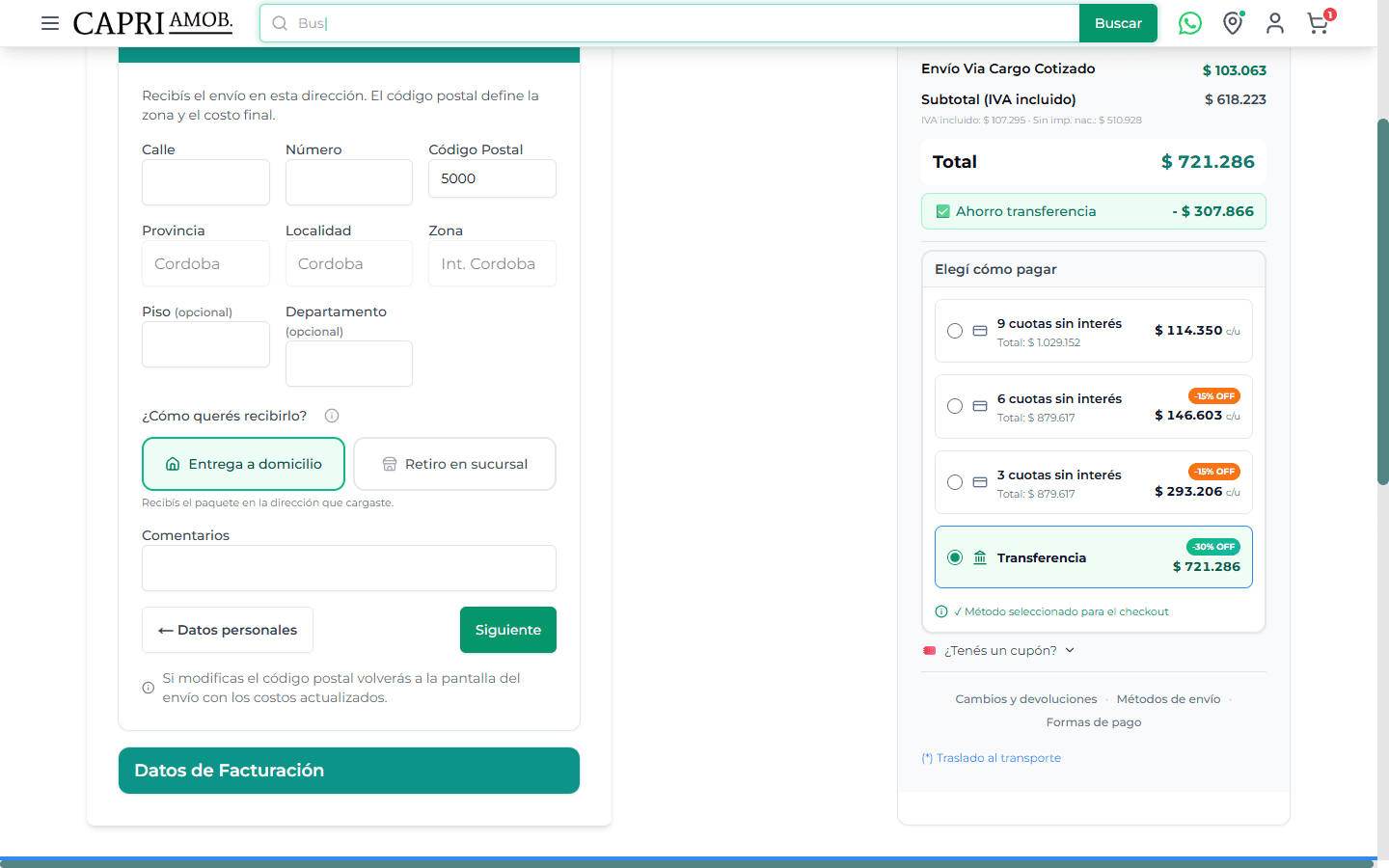Click info icon next to ¿Cómo querés recibirlo?
Screen dimensions: 1389x868
(x=332, y=416)
